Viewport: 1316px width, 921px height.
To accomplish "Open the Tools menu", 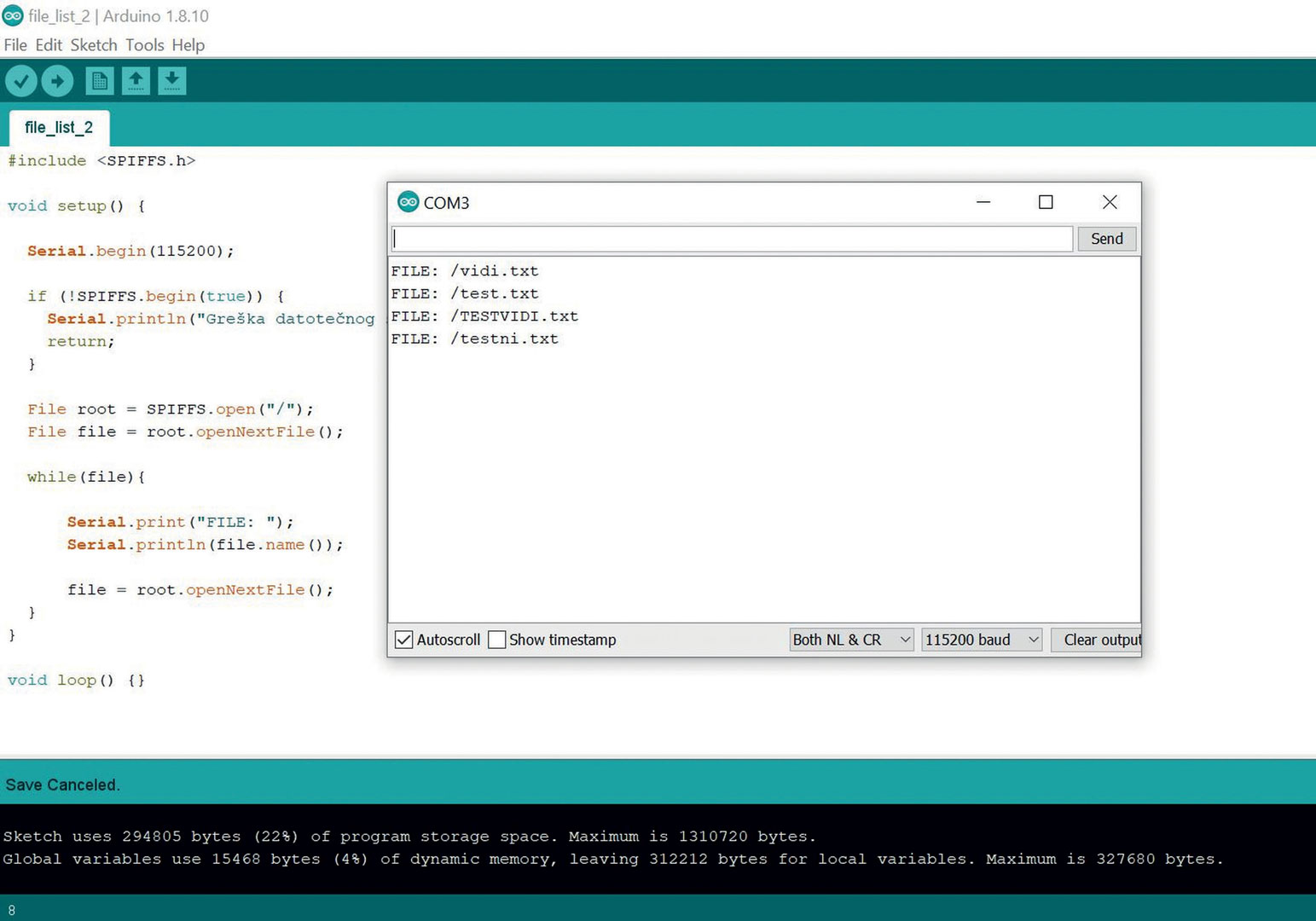I will [144, 45].
